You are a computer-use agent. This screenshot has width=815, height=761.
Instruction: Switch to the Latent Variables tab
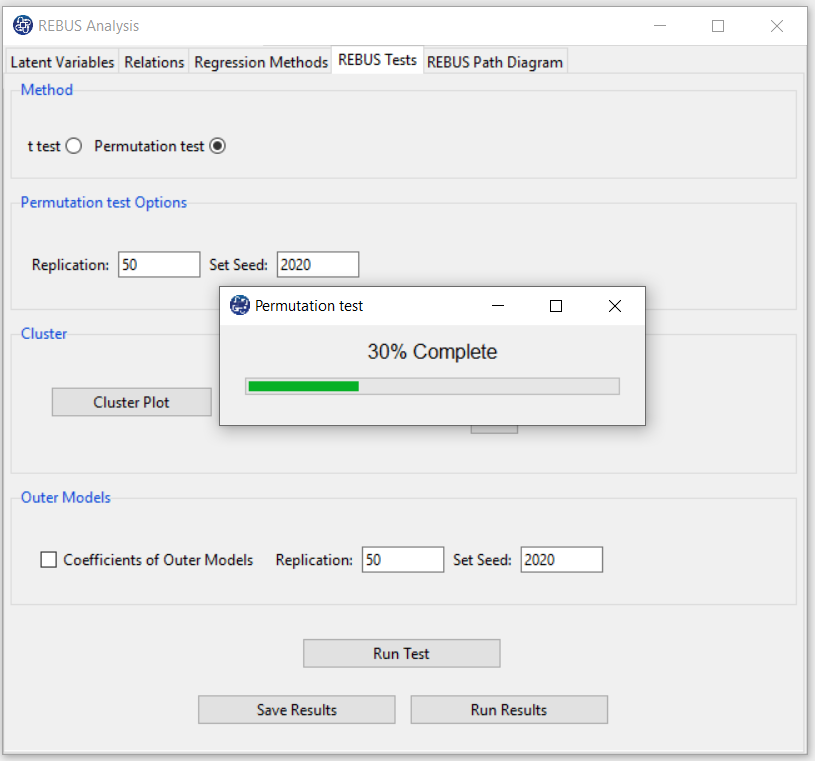(62, 62)
